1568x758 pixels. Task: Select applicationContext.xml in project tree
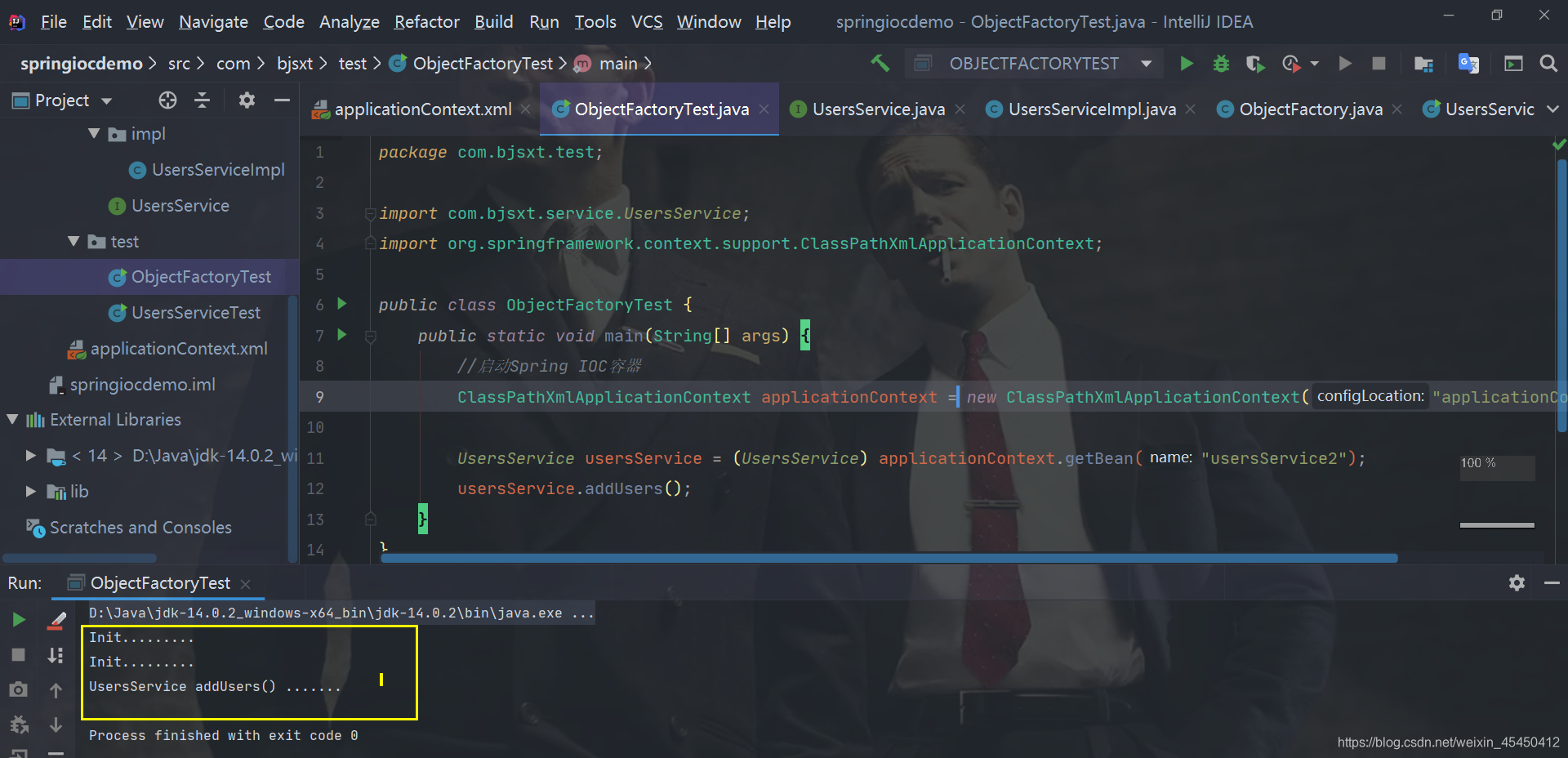click(179, 348)
